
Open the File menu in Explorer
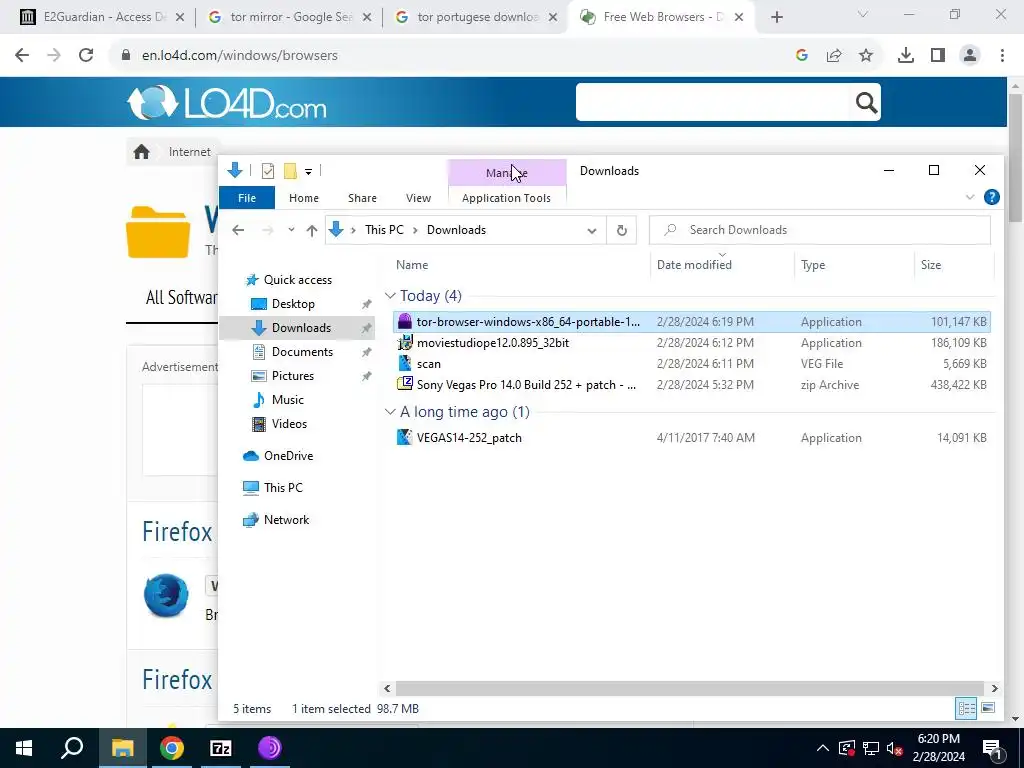tap(247, 198)
